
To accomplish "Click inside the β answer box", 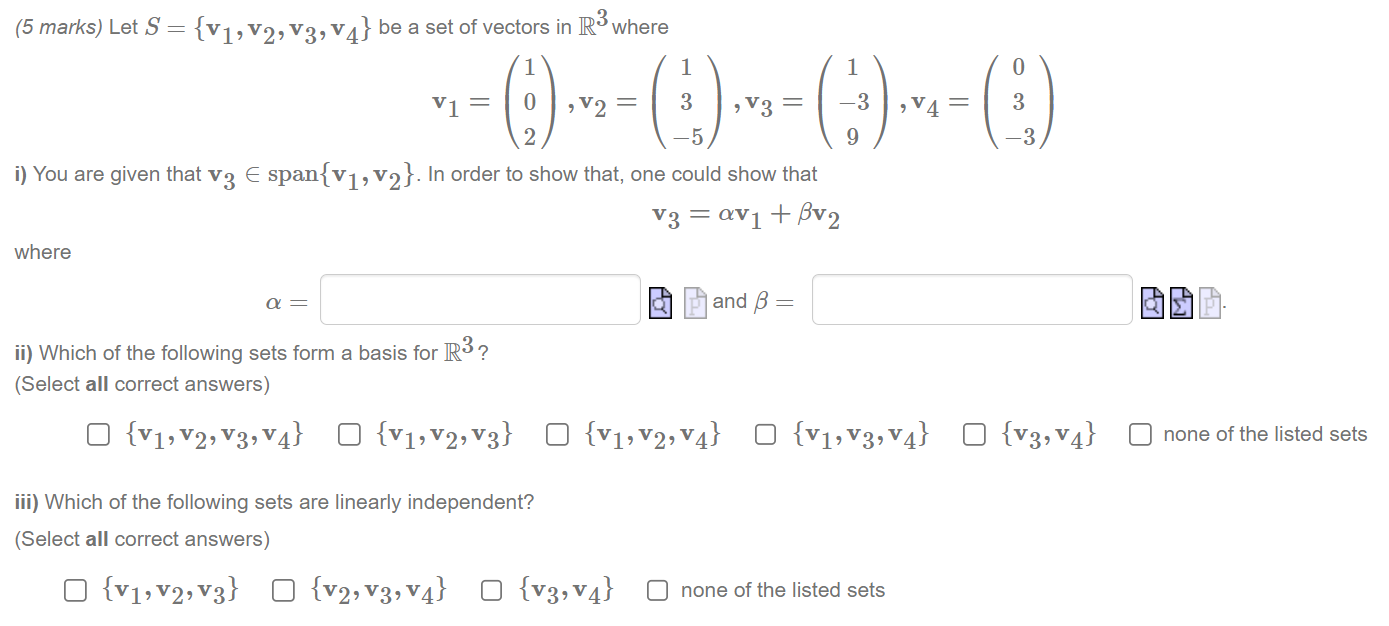I will (x=971, y=299).
